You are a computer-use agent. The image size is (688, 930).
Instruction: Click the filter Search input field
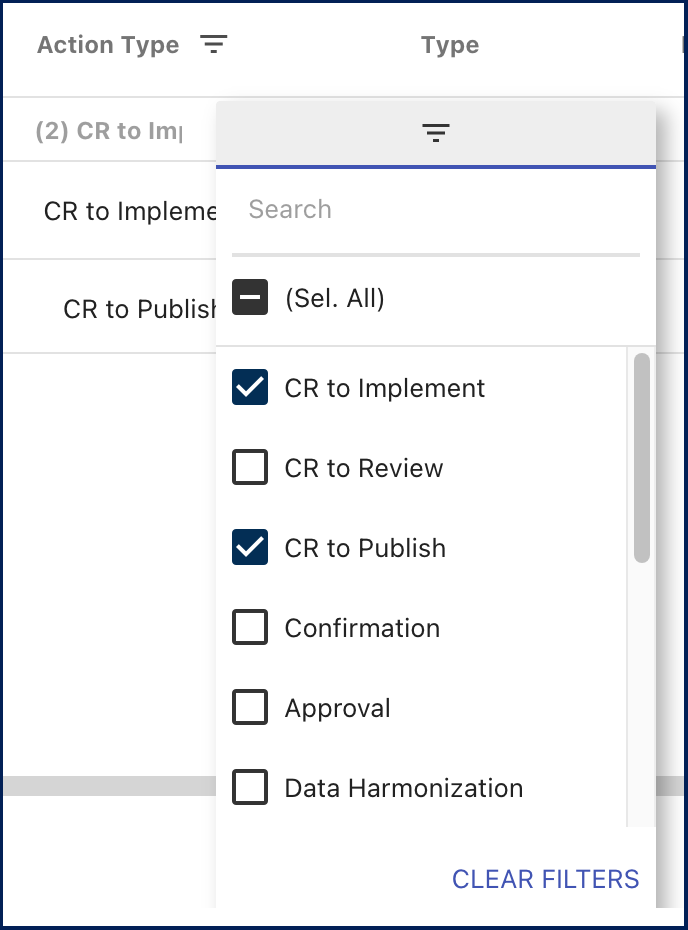(x=435, y=210)
